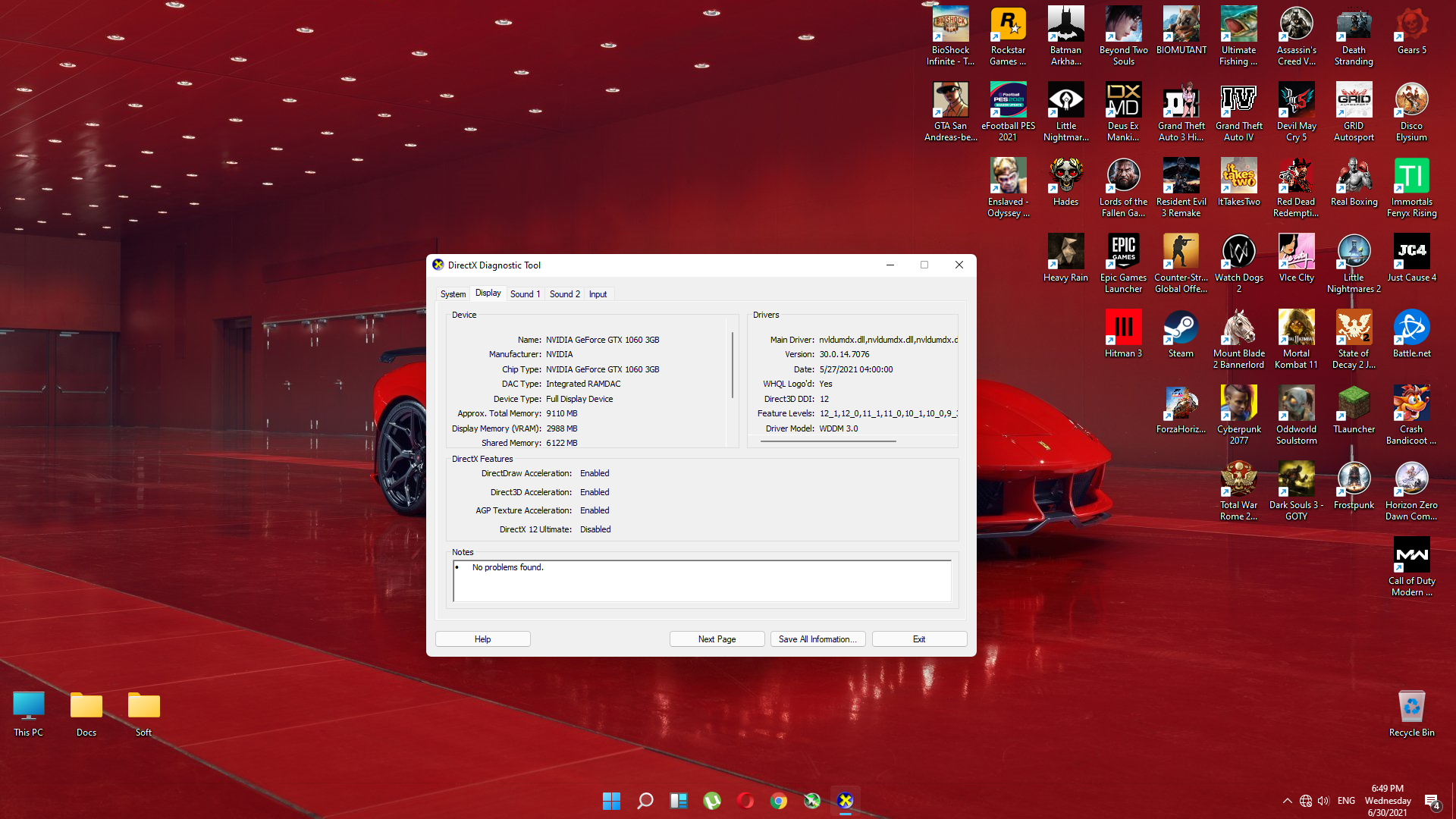Screen dimensions: 1456x819
Task: Click the taskbar search icon
Action: pos(645,801)
